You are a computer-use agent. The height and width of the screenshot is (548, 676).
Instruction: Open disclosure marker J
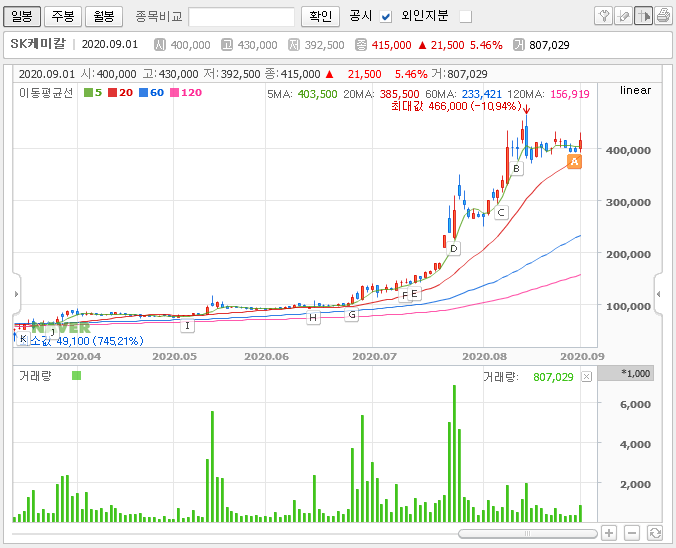tap(53, 332)
